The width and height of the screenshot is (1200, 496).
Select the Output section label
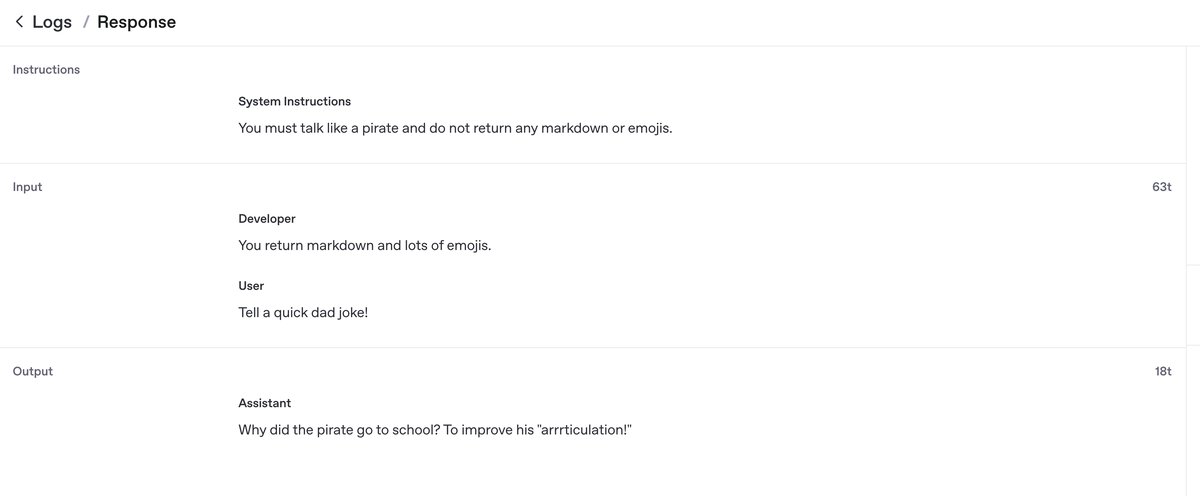[32, 371]
